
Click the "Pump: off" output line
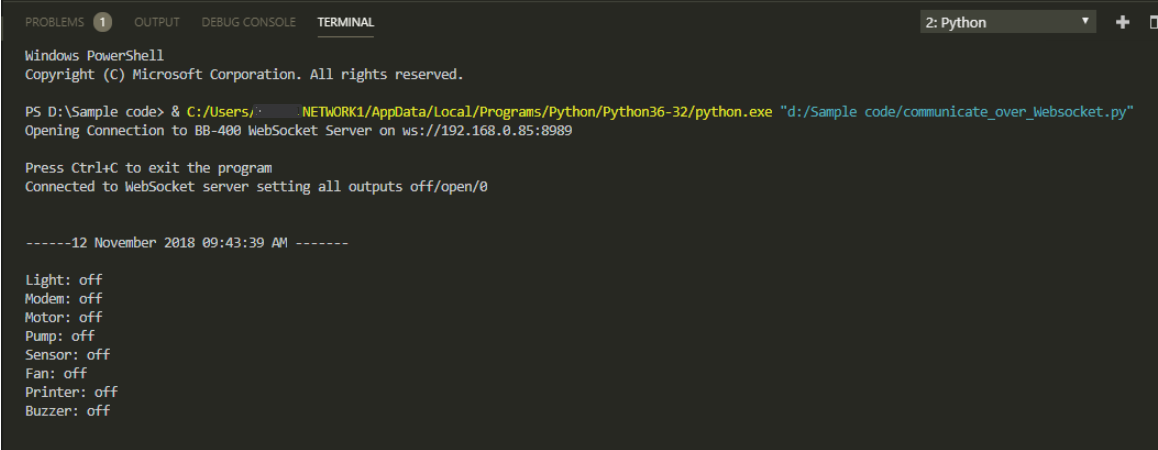[60, 336]
